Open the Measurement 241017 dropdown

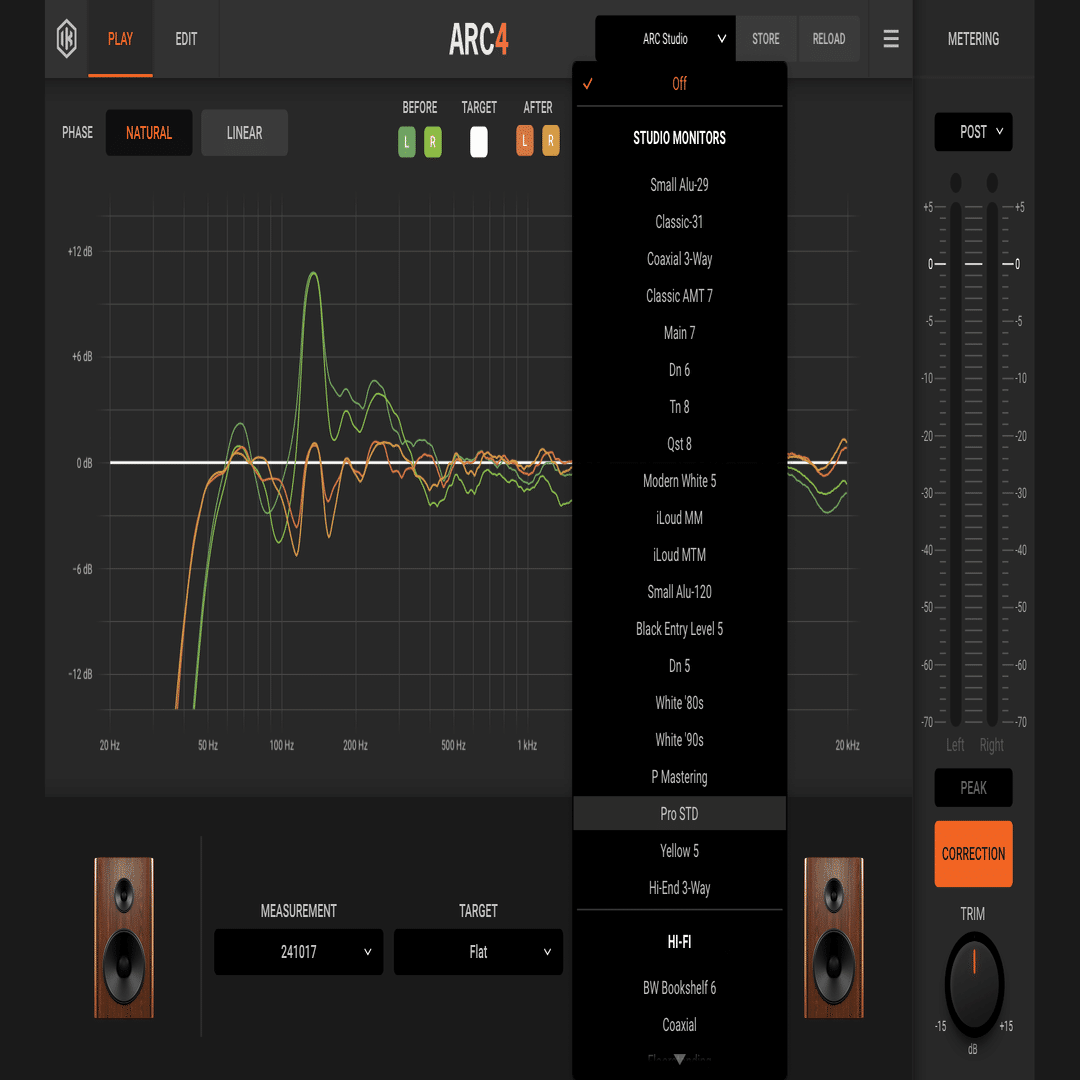click(x=298, y=951)
